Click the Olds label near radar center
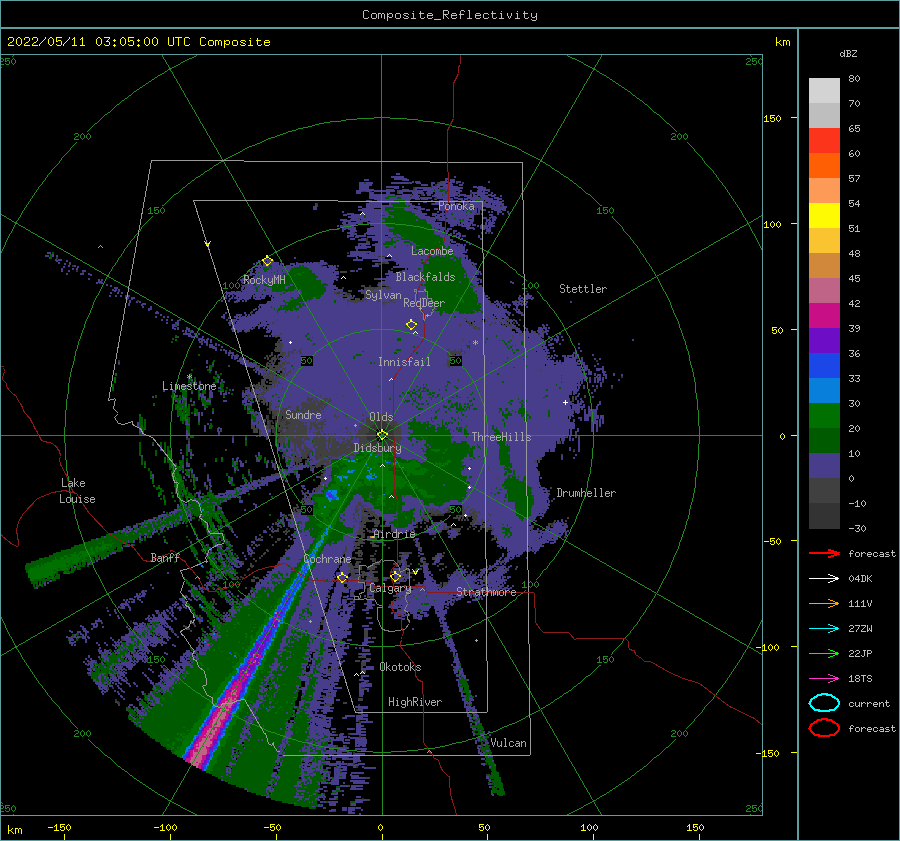This screenshot has height=841, width=900. [x=381, y=417]
